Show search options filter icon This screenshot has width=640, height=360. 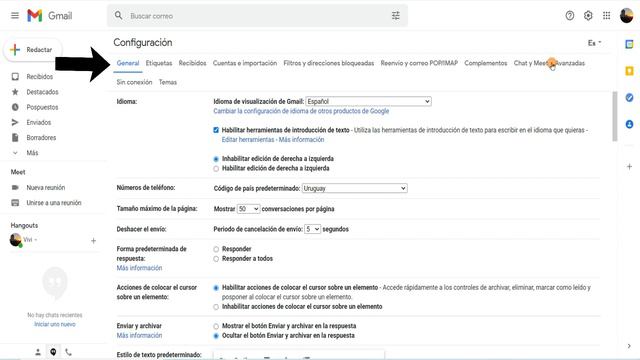point(396,16)
